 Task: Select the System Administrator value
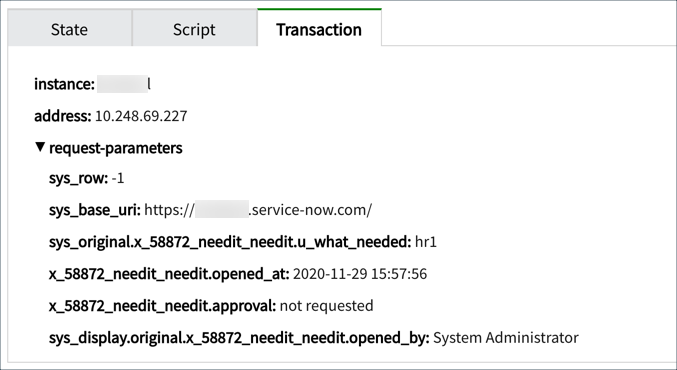[x=506, y=338]
